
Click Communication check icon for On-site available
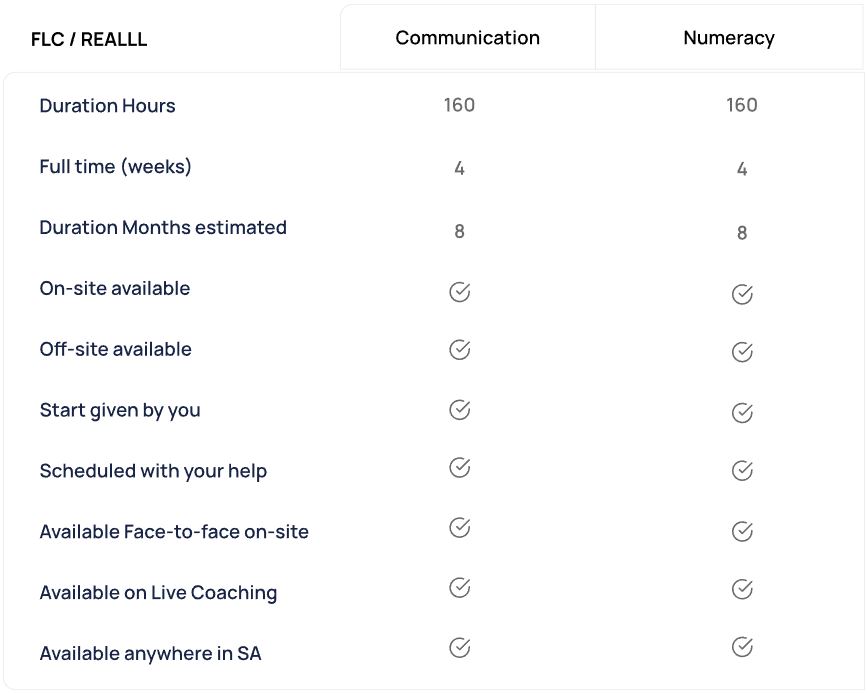pyautogui.click(x=459, y=292)
